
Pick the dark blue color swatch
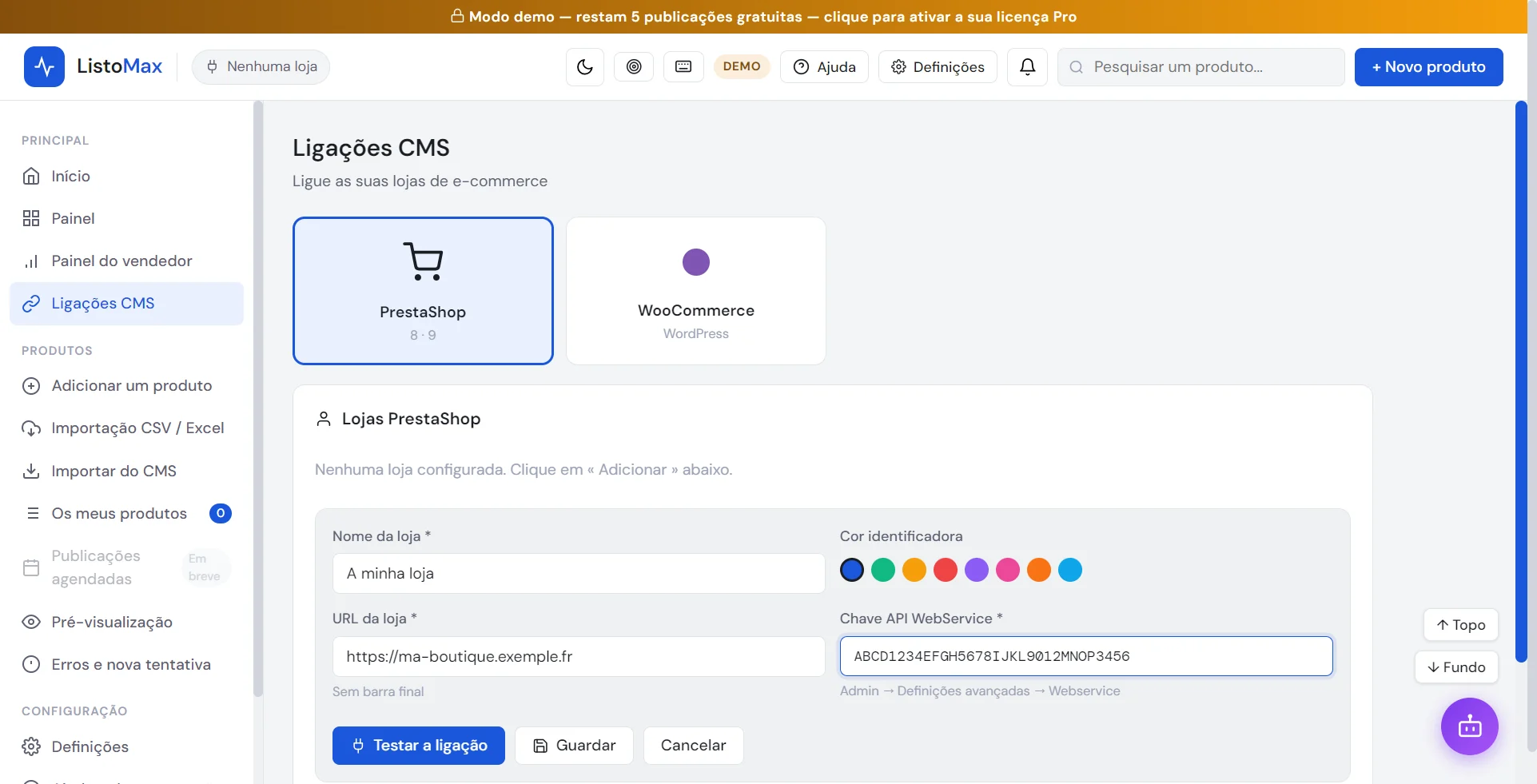tap(852, 570)
